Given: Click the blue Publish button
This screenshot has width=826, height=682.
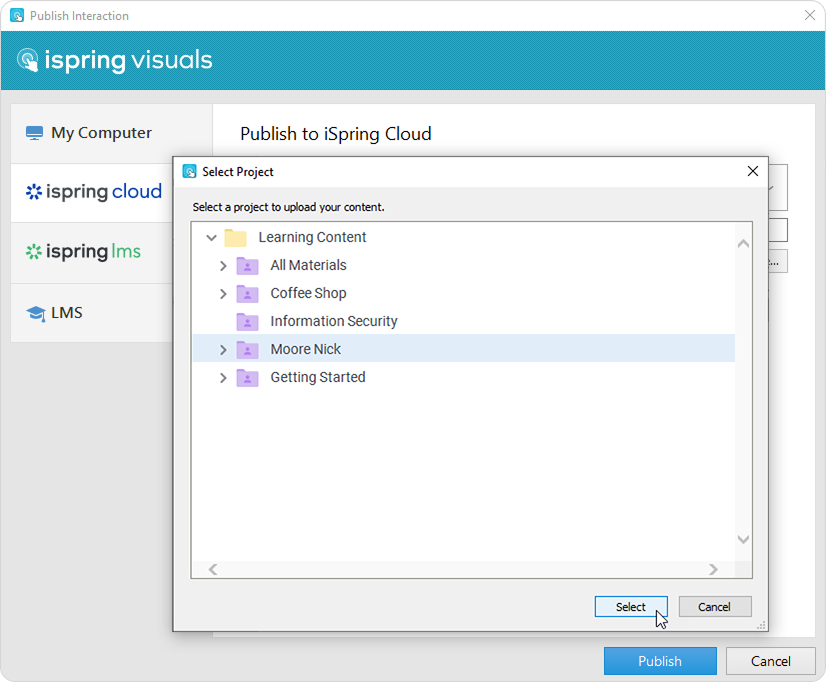Looking at the screenshot, I should [660, 661].
